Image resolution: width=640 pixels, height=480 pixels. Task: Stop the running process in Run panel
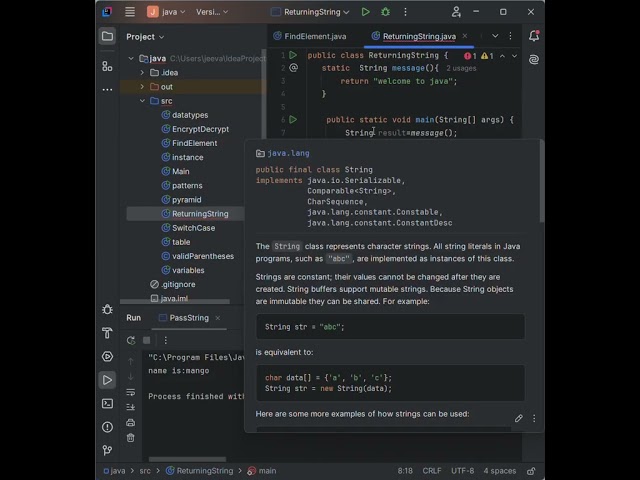pyautogui.click(x=147, y=340)
